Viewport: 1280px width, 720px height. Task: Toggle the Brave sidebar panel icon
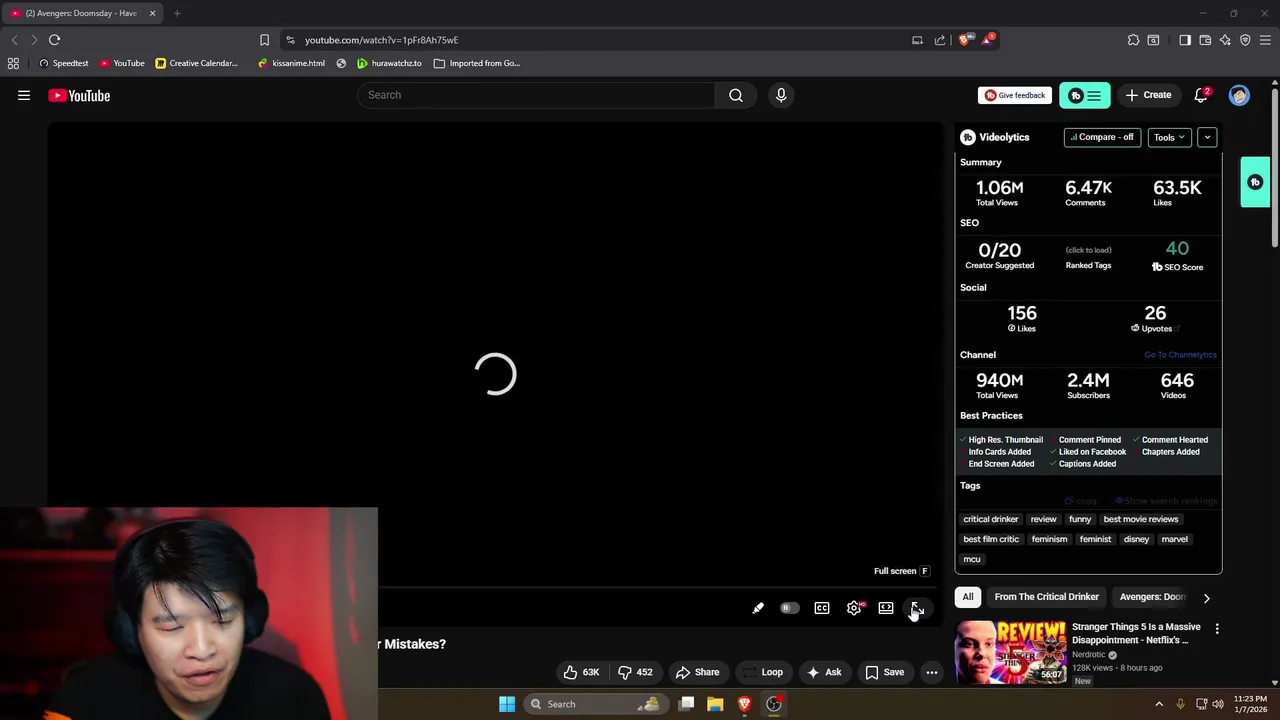1185,40
